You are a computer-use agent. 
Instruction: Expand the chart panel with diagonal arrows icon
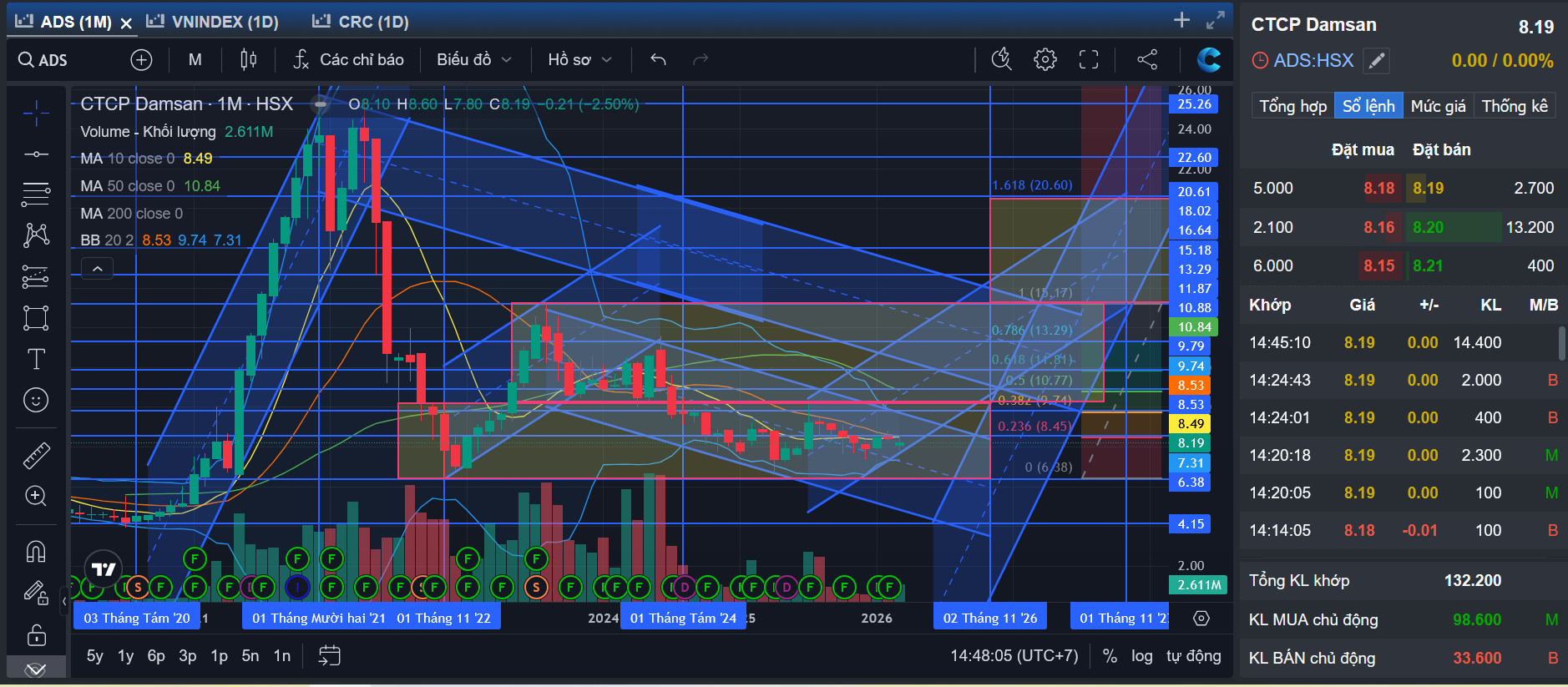coord(1216,20)
